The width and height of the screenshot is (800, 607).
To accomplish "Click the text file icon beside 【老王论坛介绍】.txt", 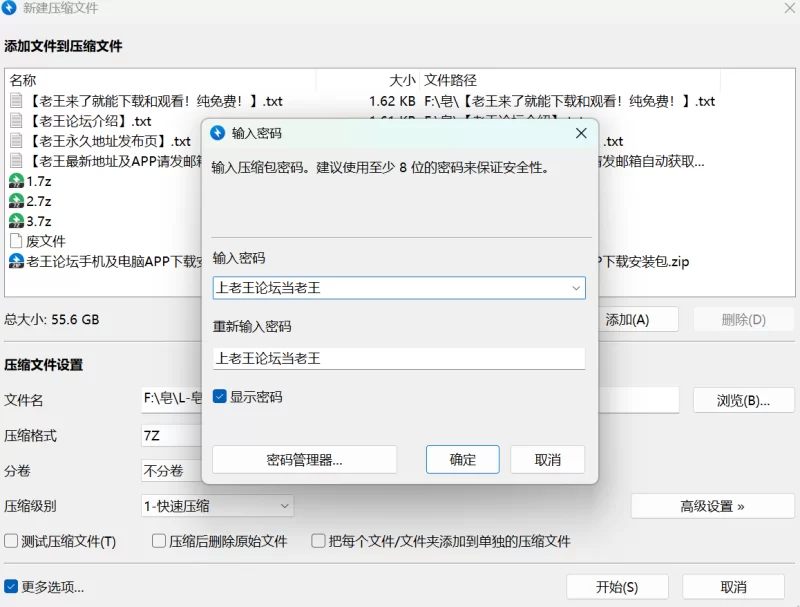I will (16, 121).
